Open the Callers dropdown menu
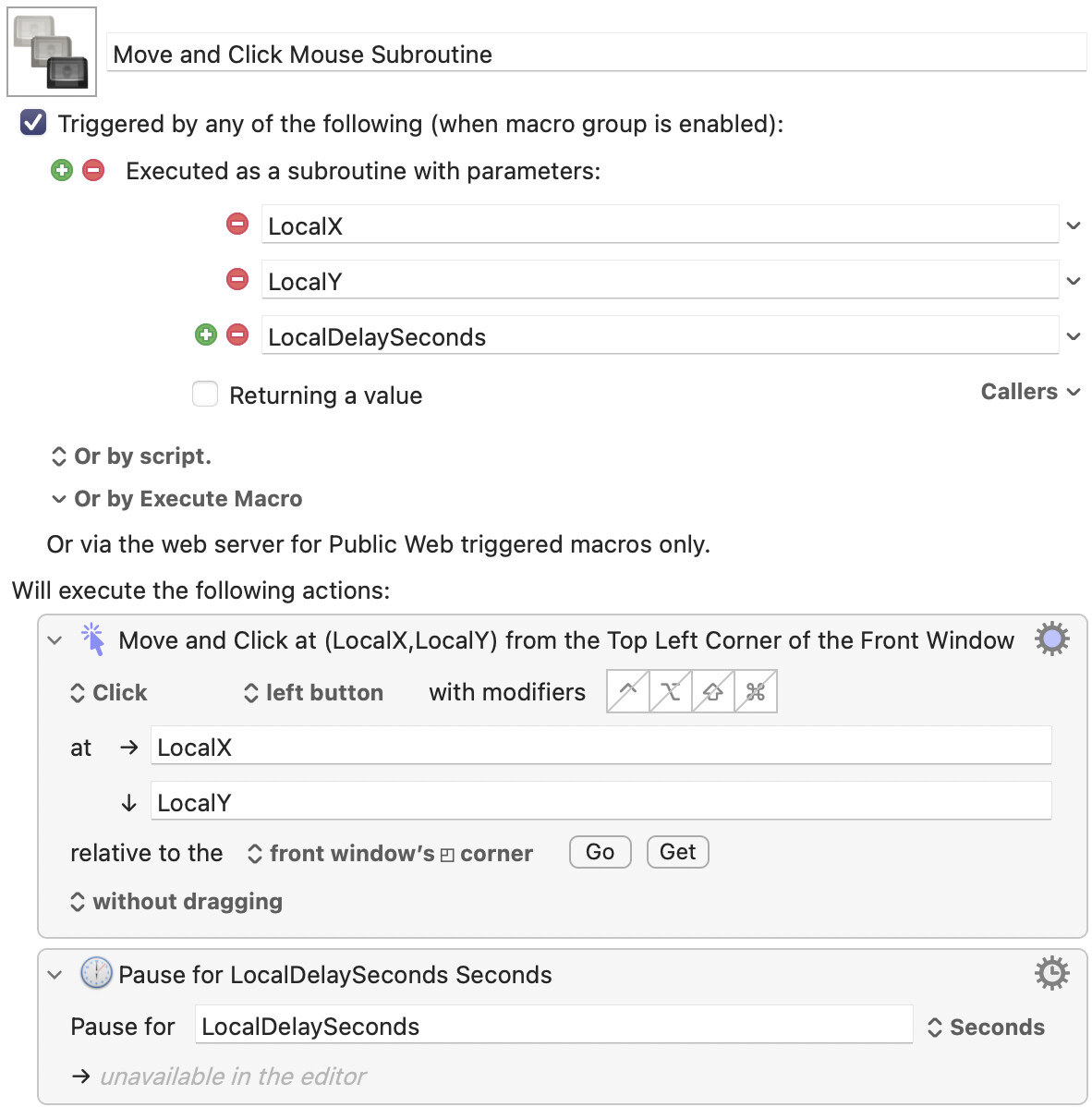The image size is (1092, 1107). (1030, 392)
